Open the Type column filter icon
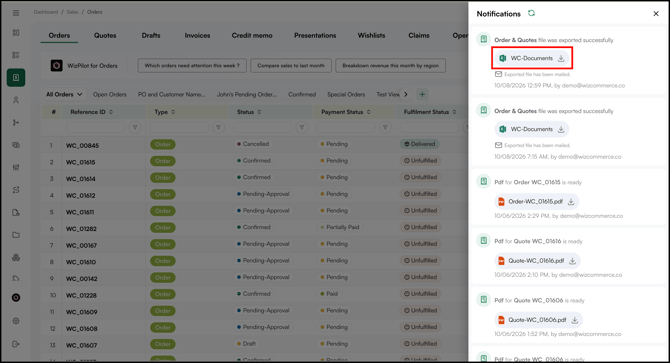Image resolution: width=670 pixels, height=363 pixels. click(x=218, y=127)
